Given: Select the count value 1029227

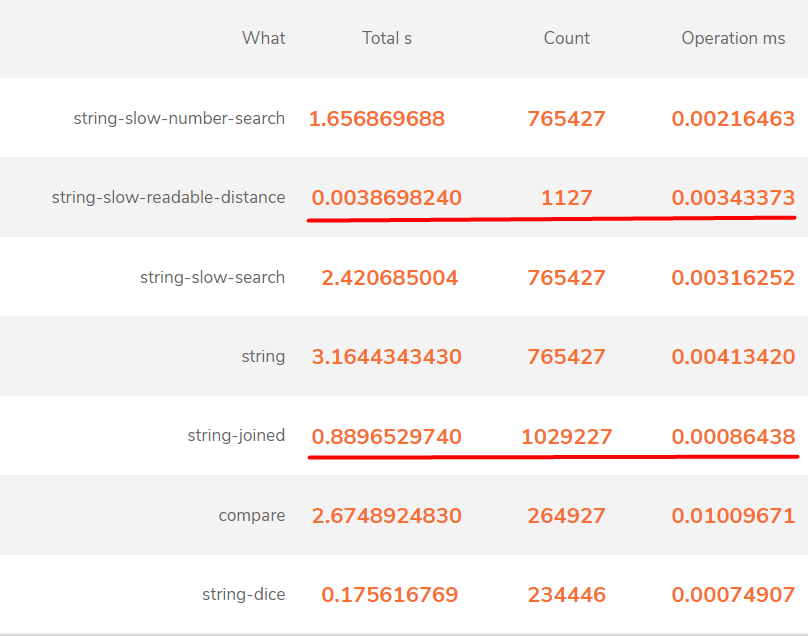Looking at the screenshot, I should coord(566,436).
